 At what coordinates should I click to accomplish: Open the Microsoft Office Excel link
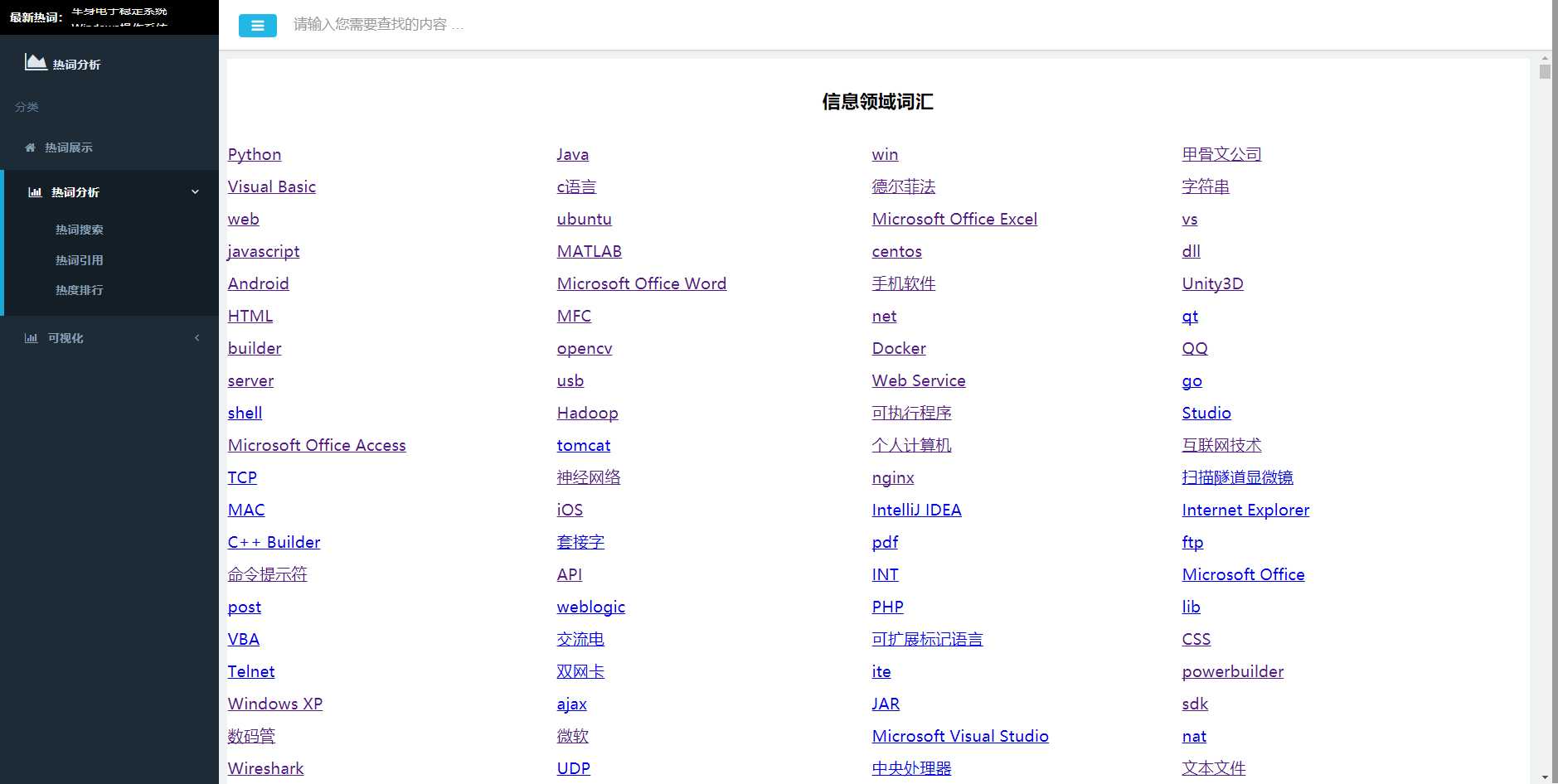tap(955, 219)
